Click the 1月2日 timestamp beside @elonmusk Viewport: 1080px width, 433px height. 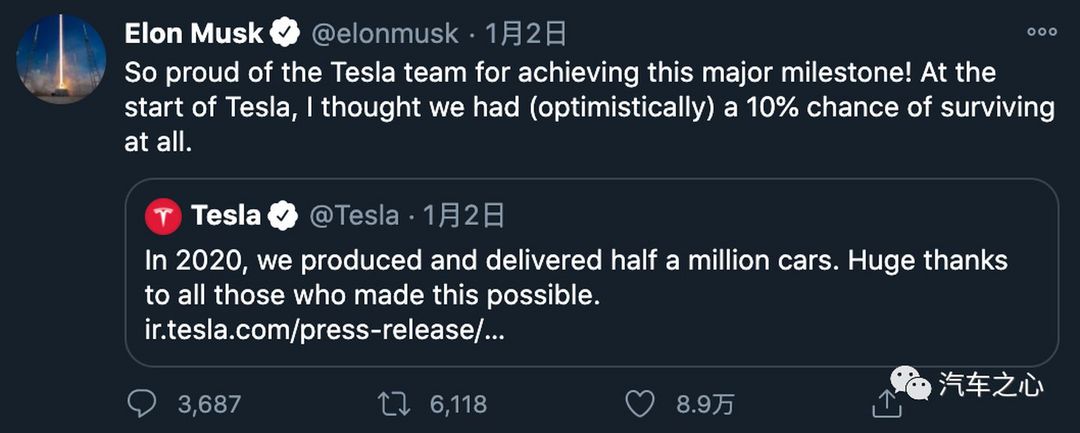(526, 33)
